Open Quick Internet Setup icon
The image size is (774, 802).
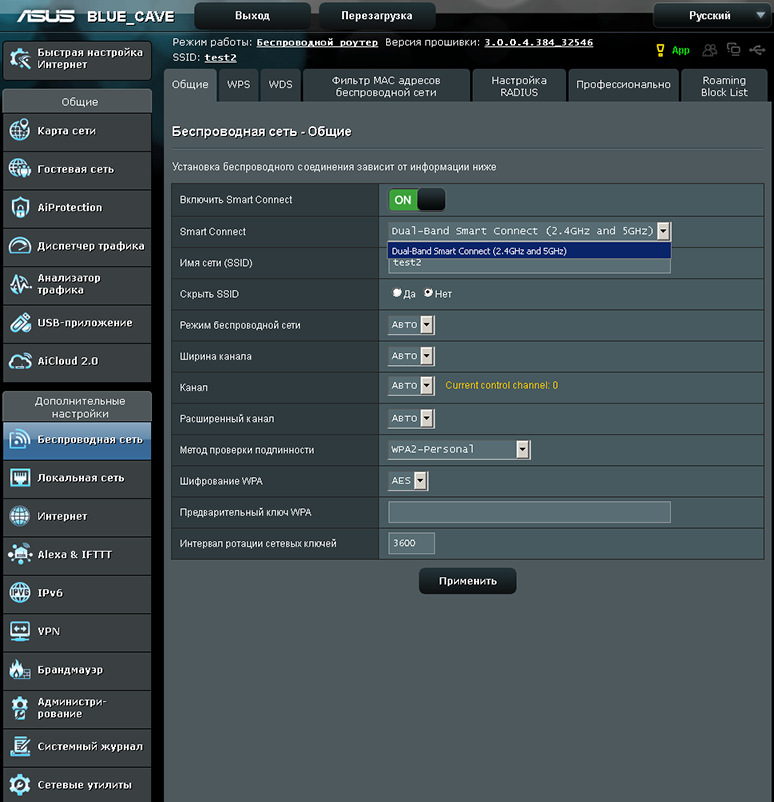tap(20, 59)
